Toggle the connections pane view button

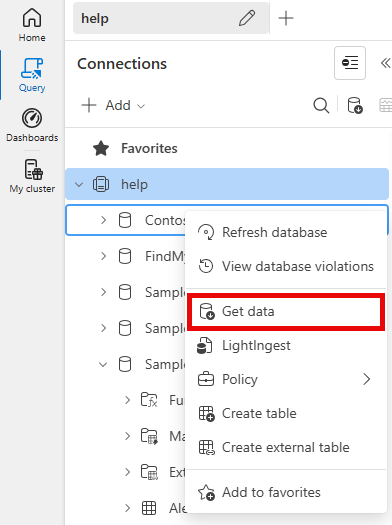350,63
